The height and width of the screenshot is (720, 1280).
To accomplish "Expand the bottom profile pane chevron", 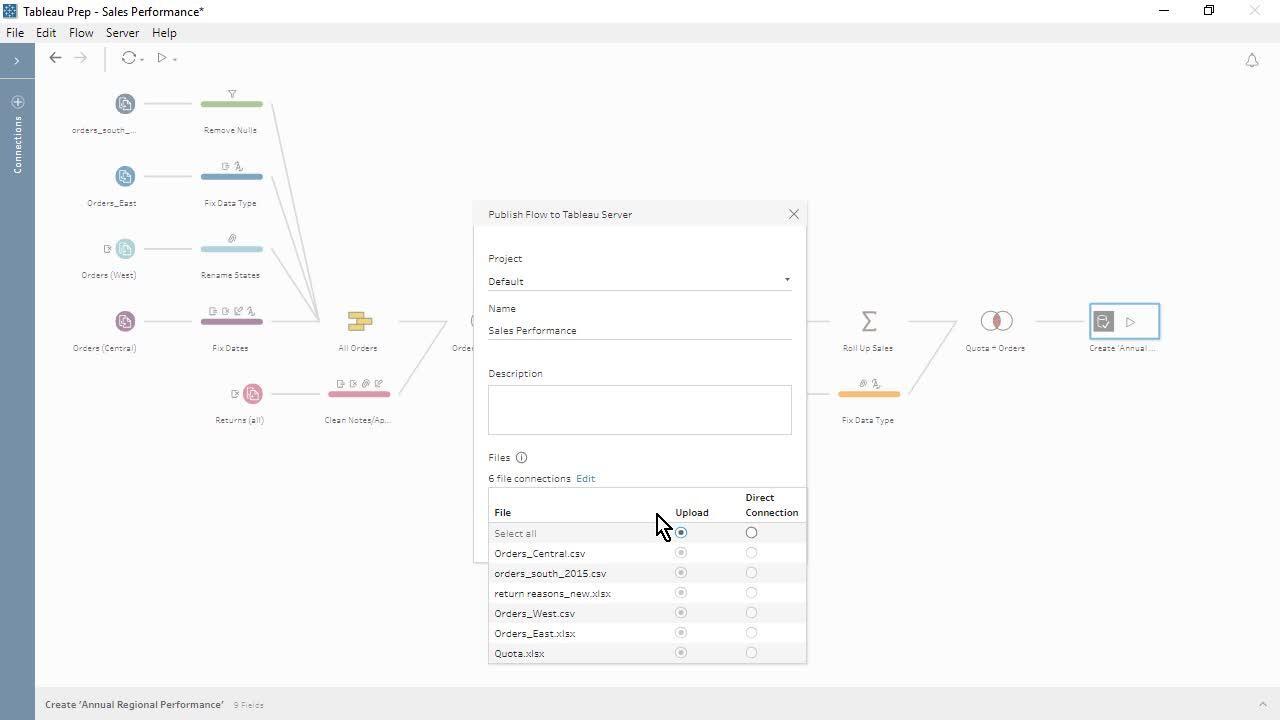I will 1262,704.
